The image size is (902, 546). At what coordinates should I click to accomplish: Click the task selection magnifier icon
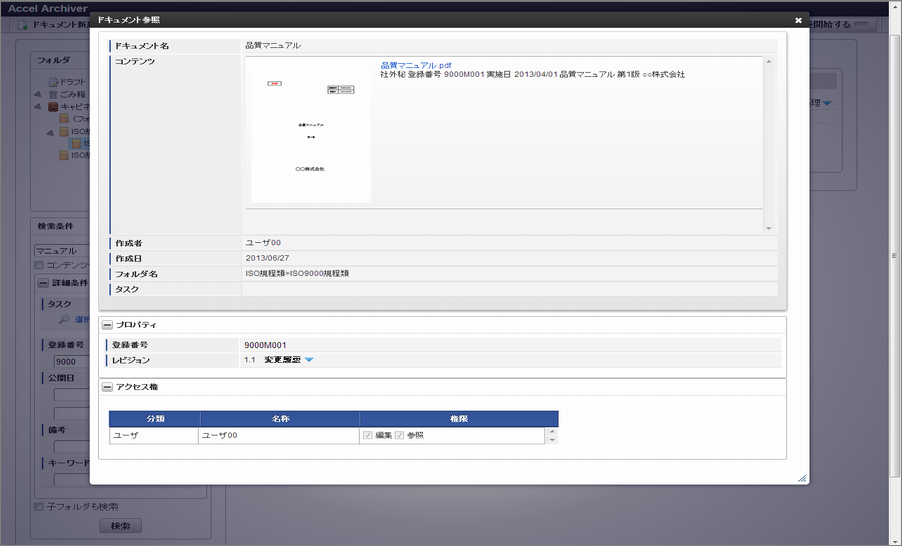pyautogui.click(x=64, y=319)
